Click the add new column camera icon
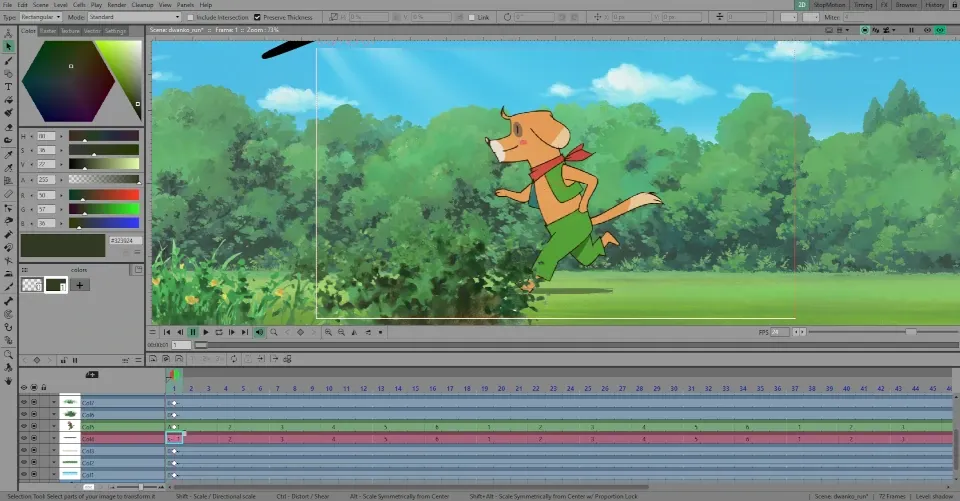The height and width of the screenshot is (501, 960). coord(92,374)
